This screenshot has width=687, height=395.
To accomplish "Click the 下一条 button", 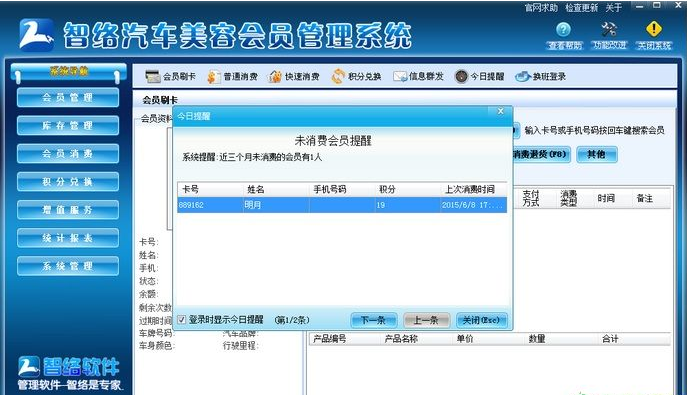I will 374,320.
